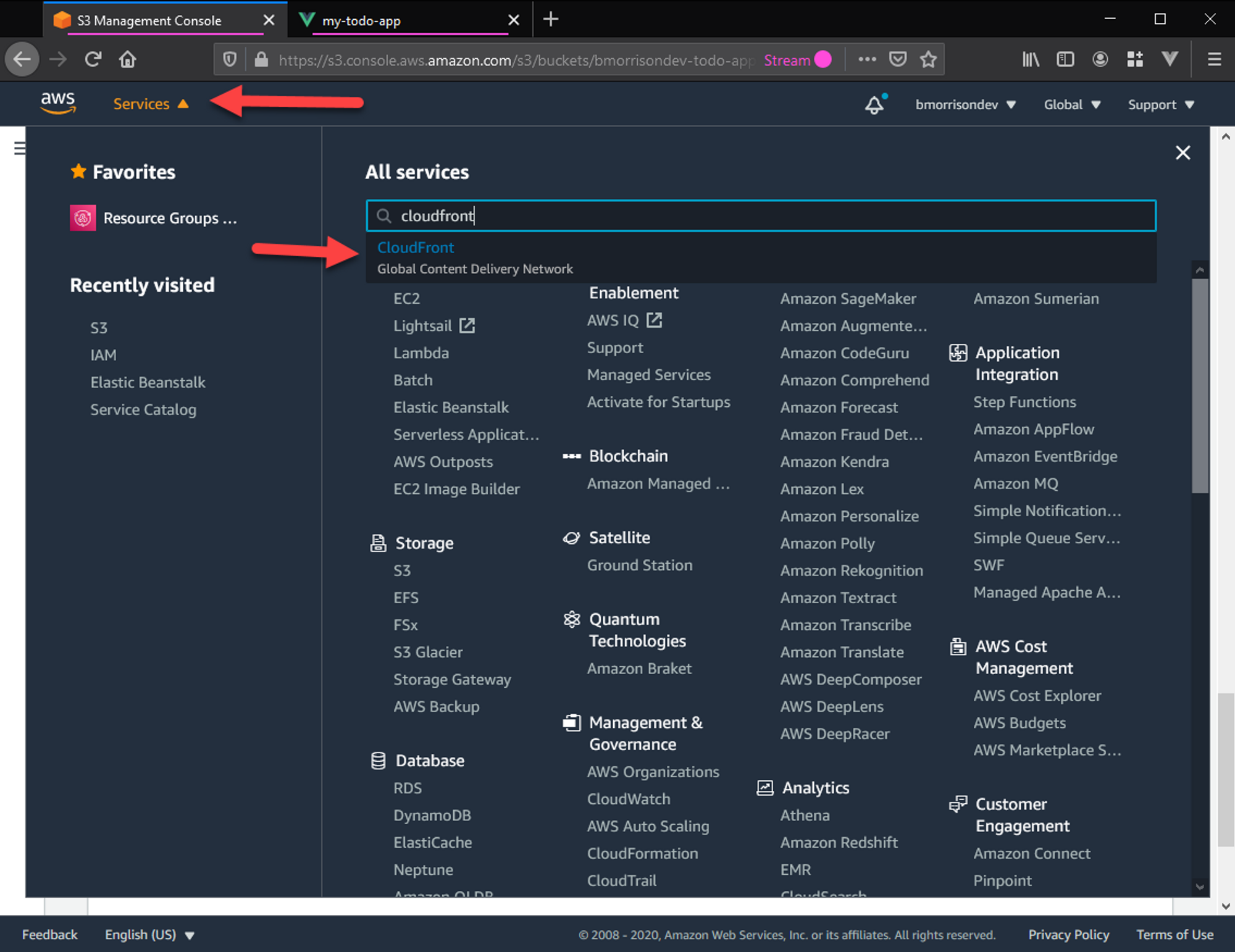Click the Firefox forward arrow button
The height and width of the screenshot is (952, 1235).
click(58, 59)
